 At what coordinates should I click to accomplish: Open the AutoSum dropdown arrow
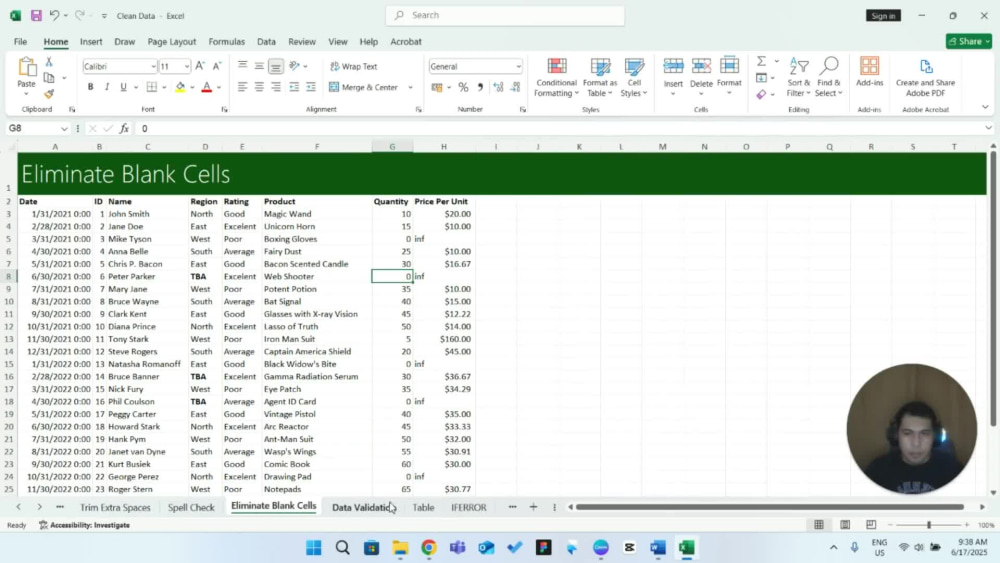[776, 61]
